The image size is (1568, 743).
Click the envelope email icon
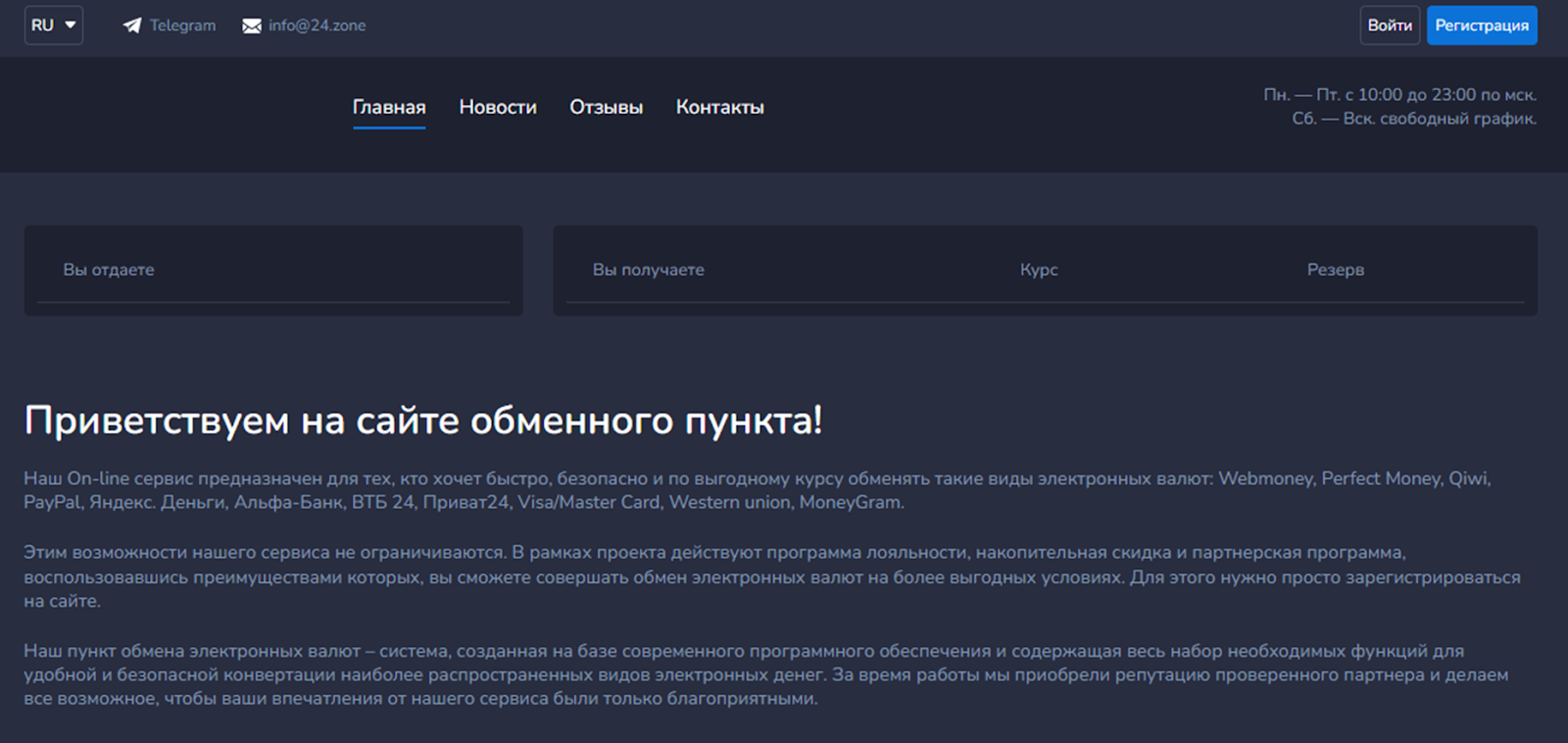[x=252, y=25]
